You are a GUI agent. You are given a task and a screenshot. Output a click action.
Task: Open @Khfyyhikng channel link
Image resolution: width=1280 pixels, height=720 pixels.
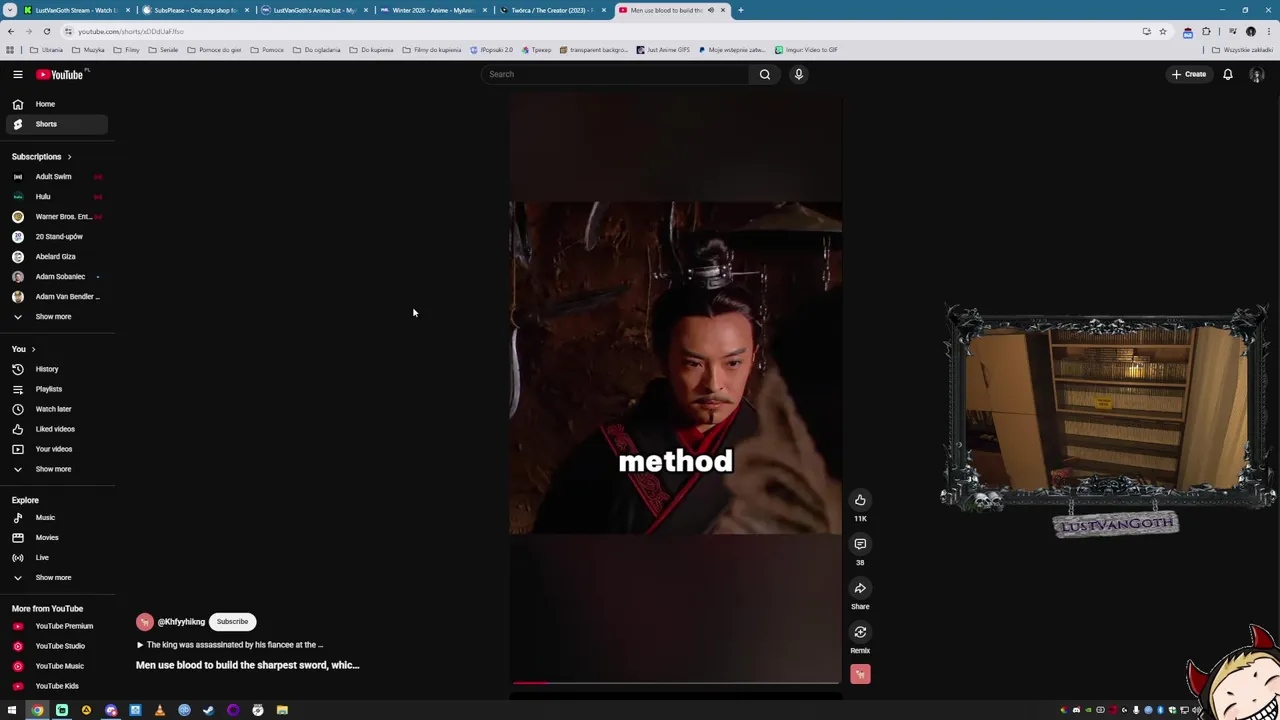coord(181,622)
